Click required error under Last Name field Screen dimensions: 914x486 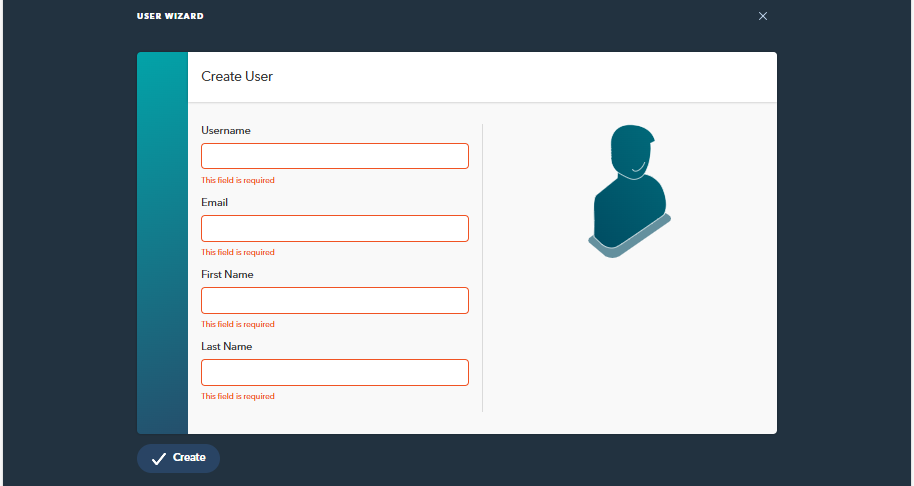click(x=238, y=396)
